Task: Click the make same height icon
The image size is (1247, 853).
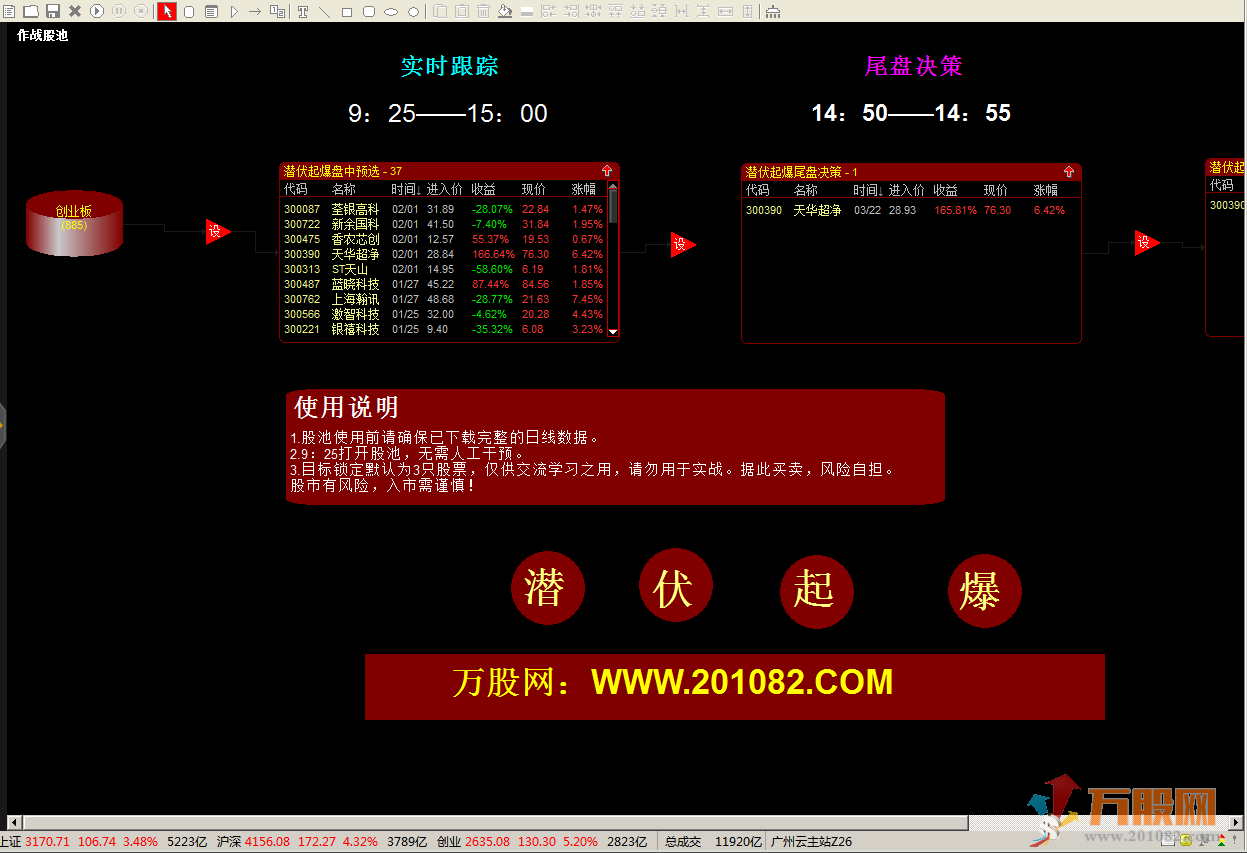Action: click(747, 11)
